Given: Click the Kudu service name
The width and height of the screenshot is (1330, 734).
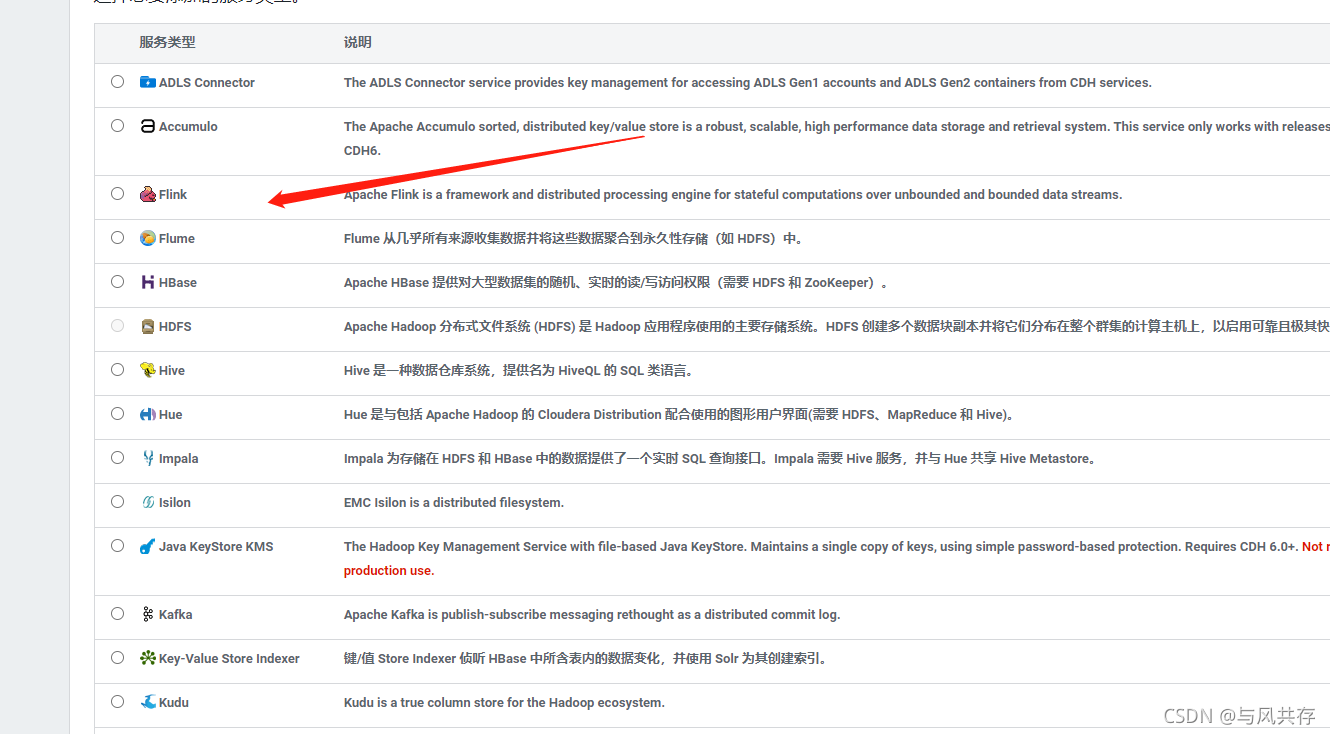Looking at the screenshot, I should 174,703.
